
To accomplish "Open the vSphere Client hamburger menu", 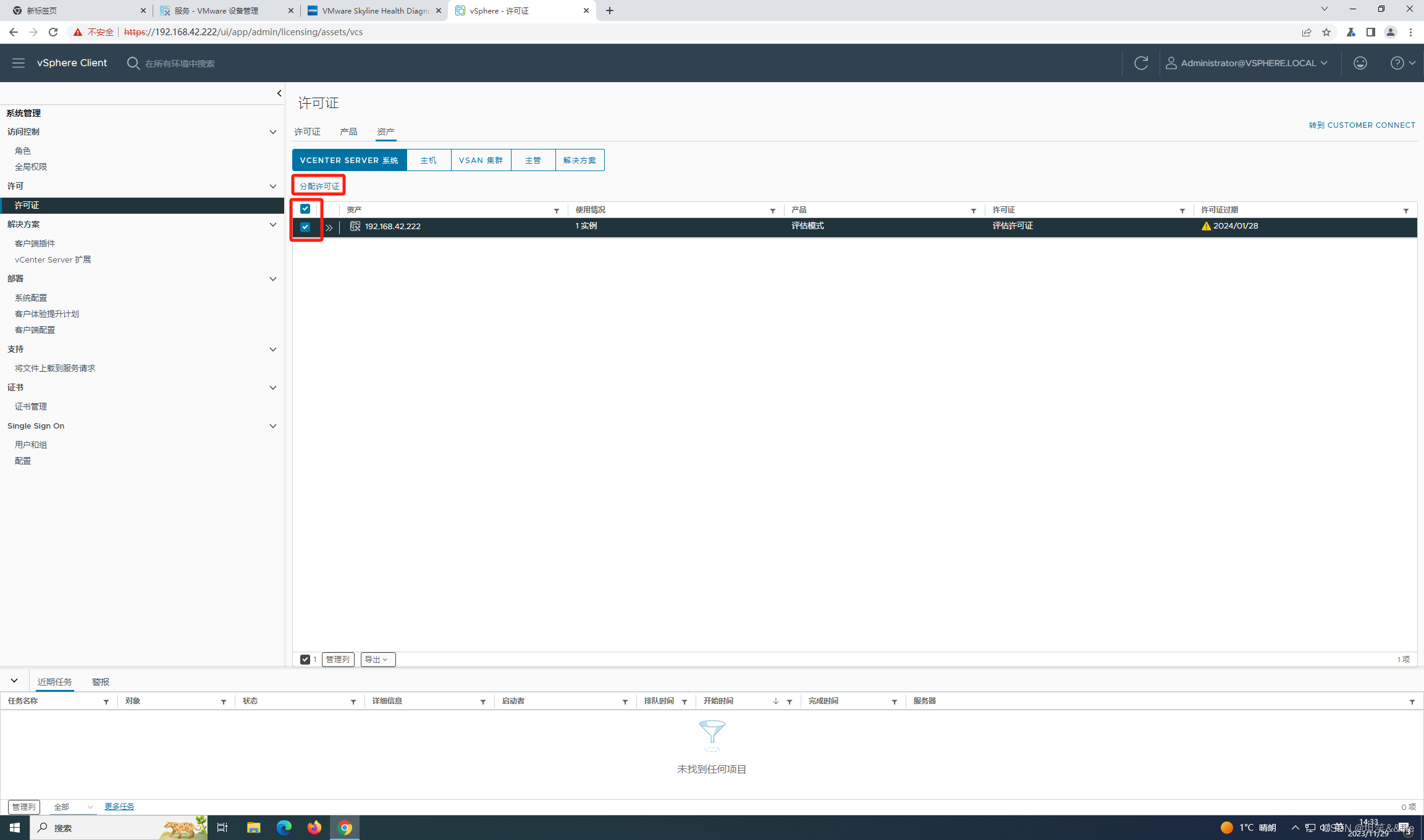I will pos(19,63).
